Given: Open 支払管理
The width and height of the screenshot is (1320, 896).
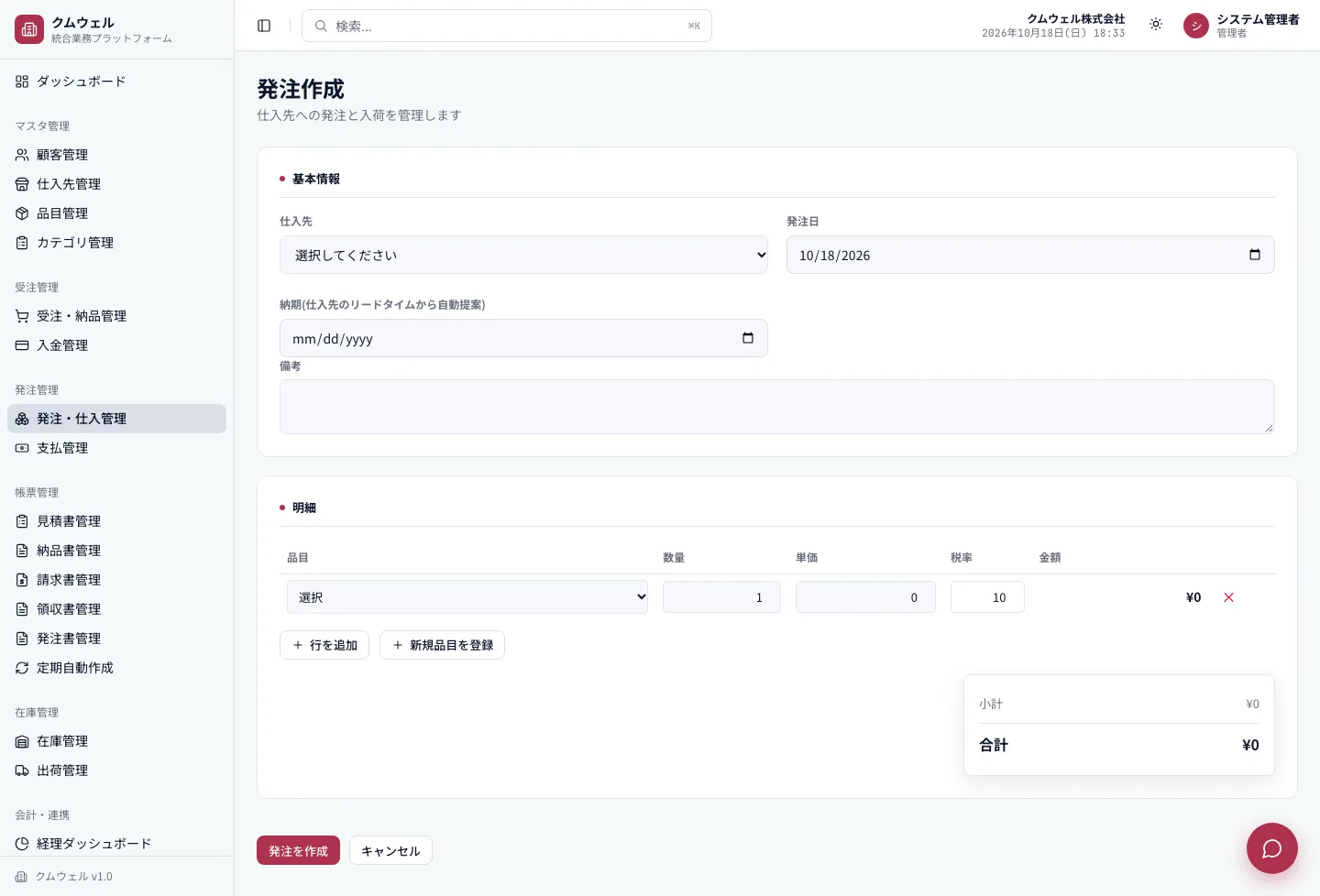Looking at the screenshot, I should [x=116, y=448].
